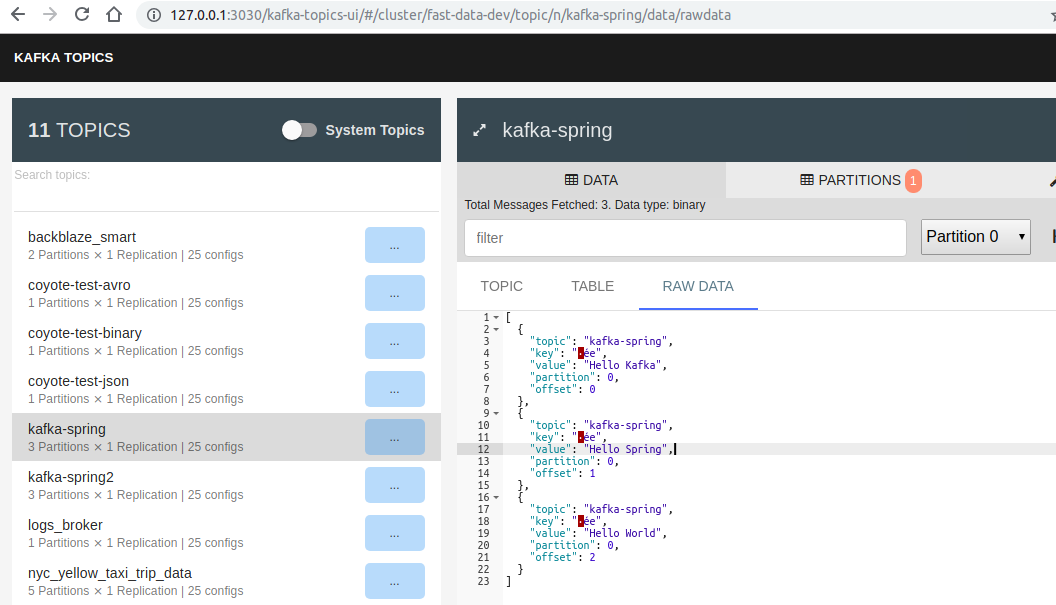Open options for the backblaze_smart topic
The width and height of the screenshot is (1056, 605).
[x=395, y=245]
